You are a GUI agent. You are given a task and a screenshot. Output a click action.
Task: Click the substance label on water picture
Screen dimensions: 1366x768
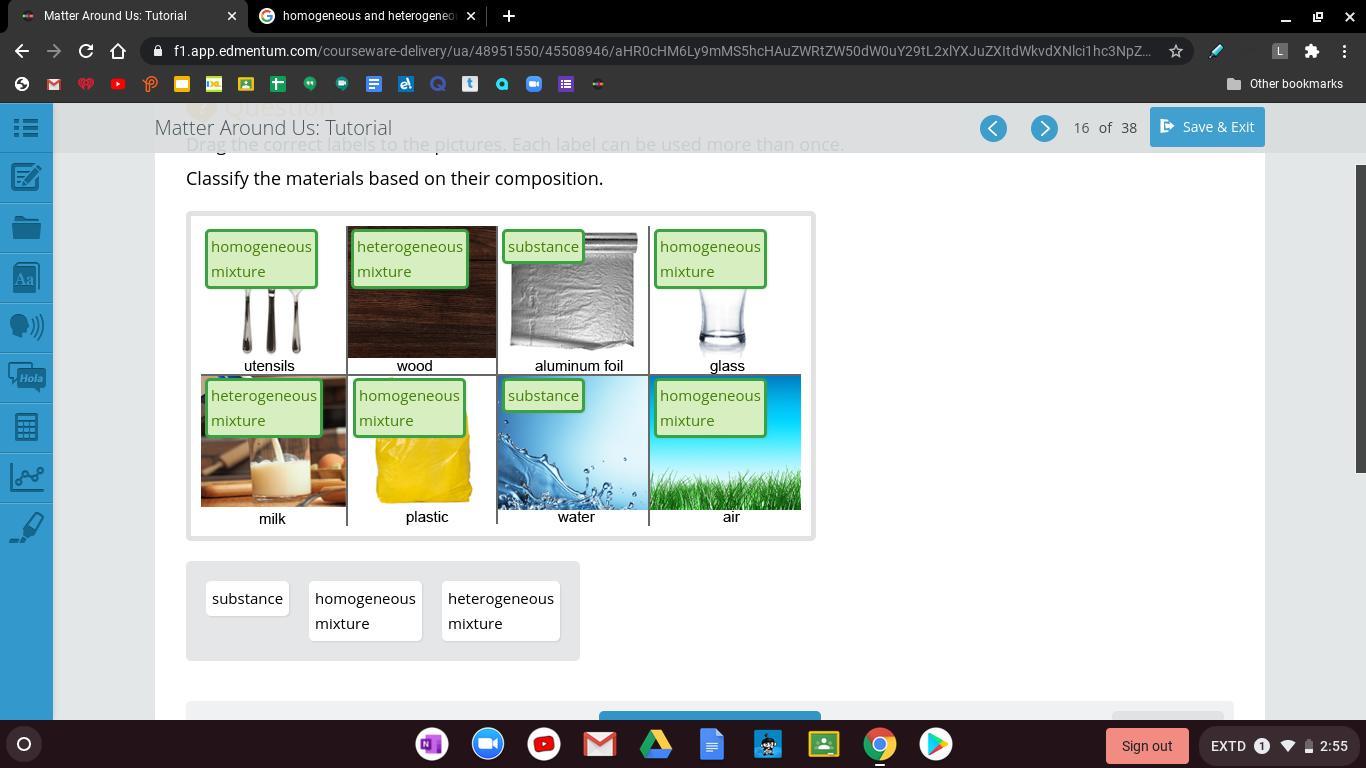click(543, 396)
